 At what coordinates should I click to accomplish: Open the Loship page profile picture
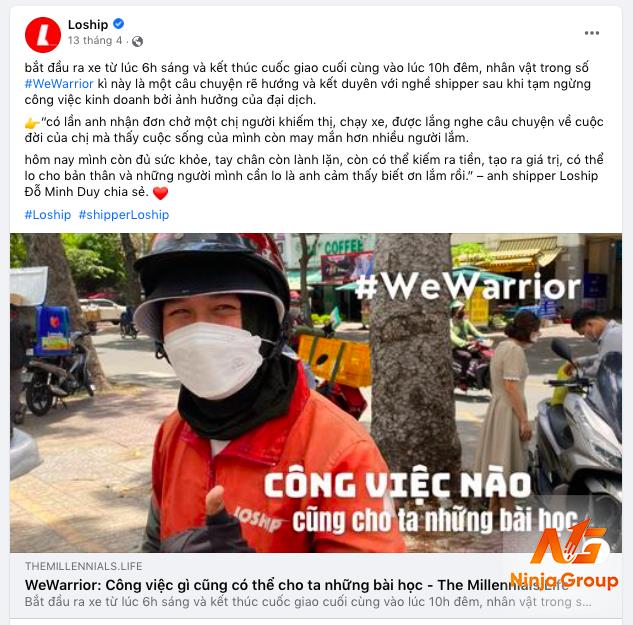(43, 34)
